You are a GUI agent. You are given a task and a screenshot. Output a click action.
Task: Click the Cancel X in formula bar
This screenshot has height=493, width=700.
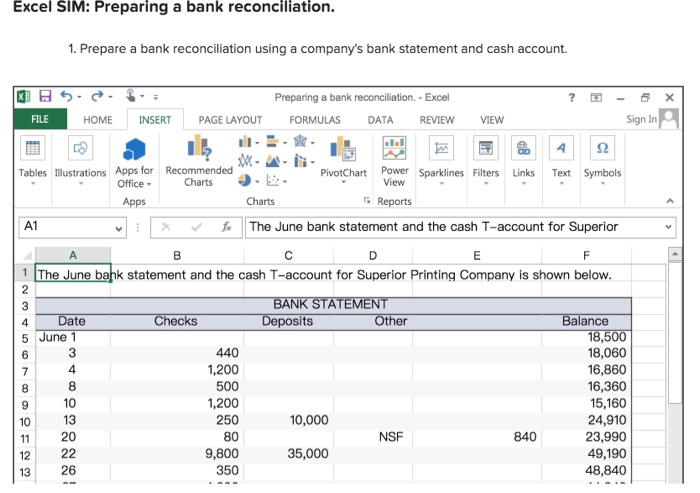click(x=166, y=227)
